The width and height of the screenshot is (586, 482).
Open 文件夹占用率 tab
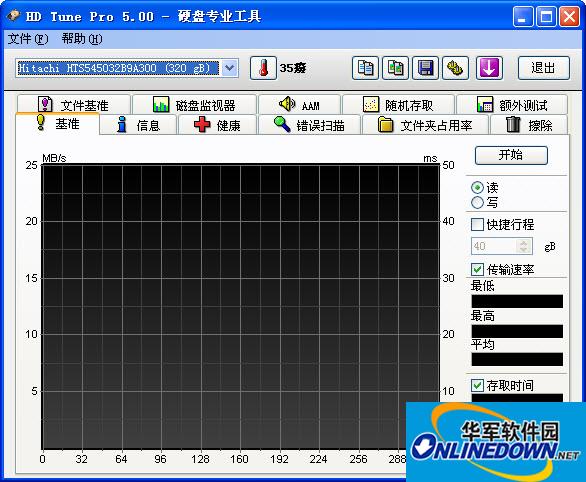(425, 125)
